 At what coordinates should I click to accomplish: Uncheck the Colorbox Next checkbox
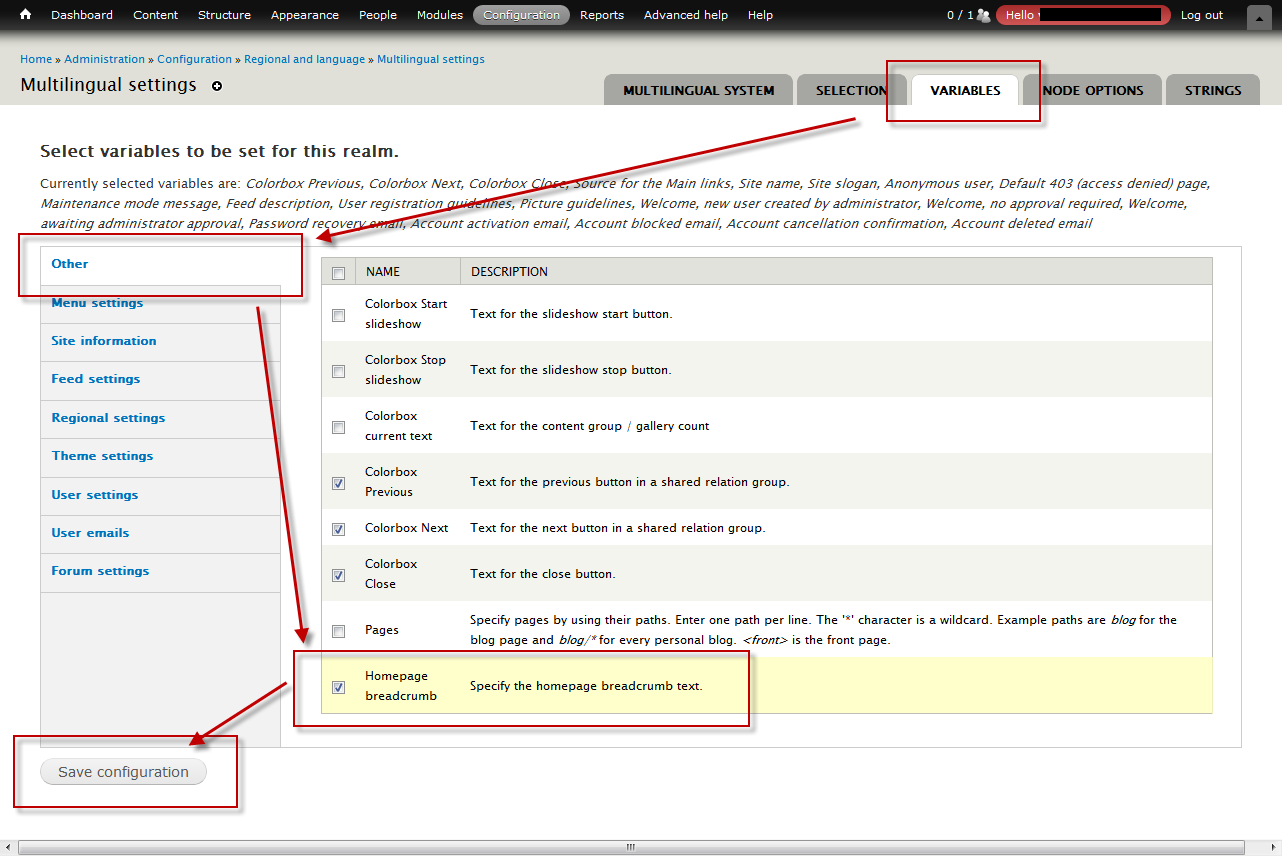tap(339, 529)
